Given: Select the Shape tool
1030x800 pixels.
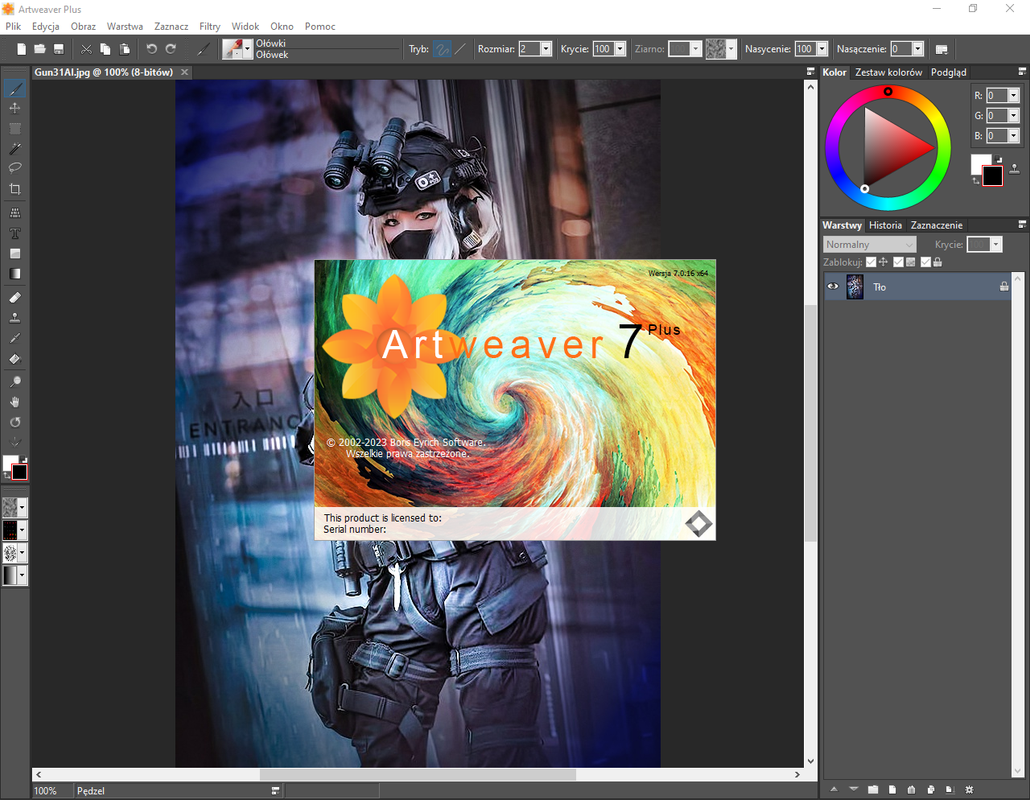Looking at the screenshot, I should coord(15,254).
